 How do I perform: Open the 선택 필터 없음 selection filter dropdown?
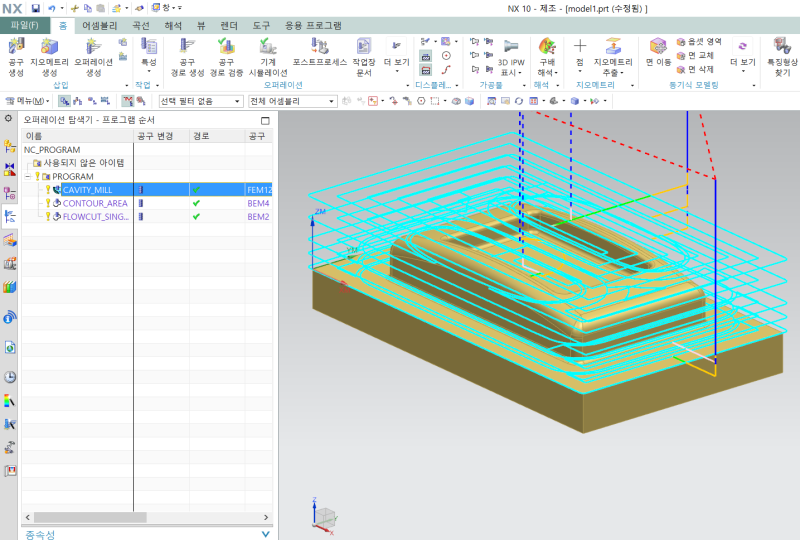(201, 101)
